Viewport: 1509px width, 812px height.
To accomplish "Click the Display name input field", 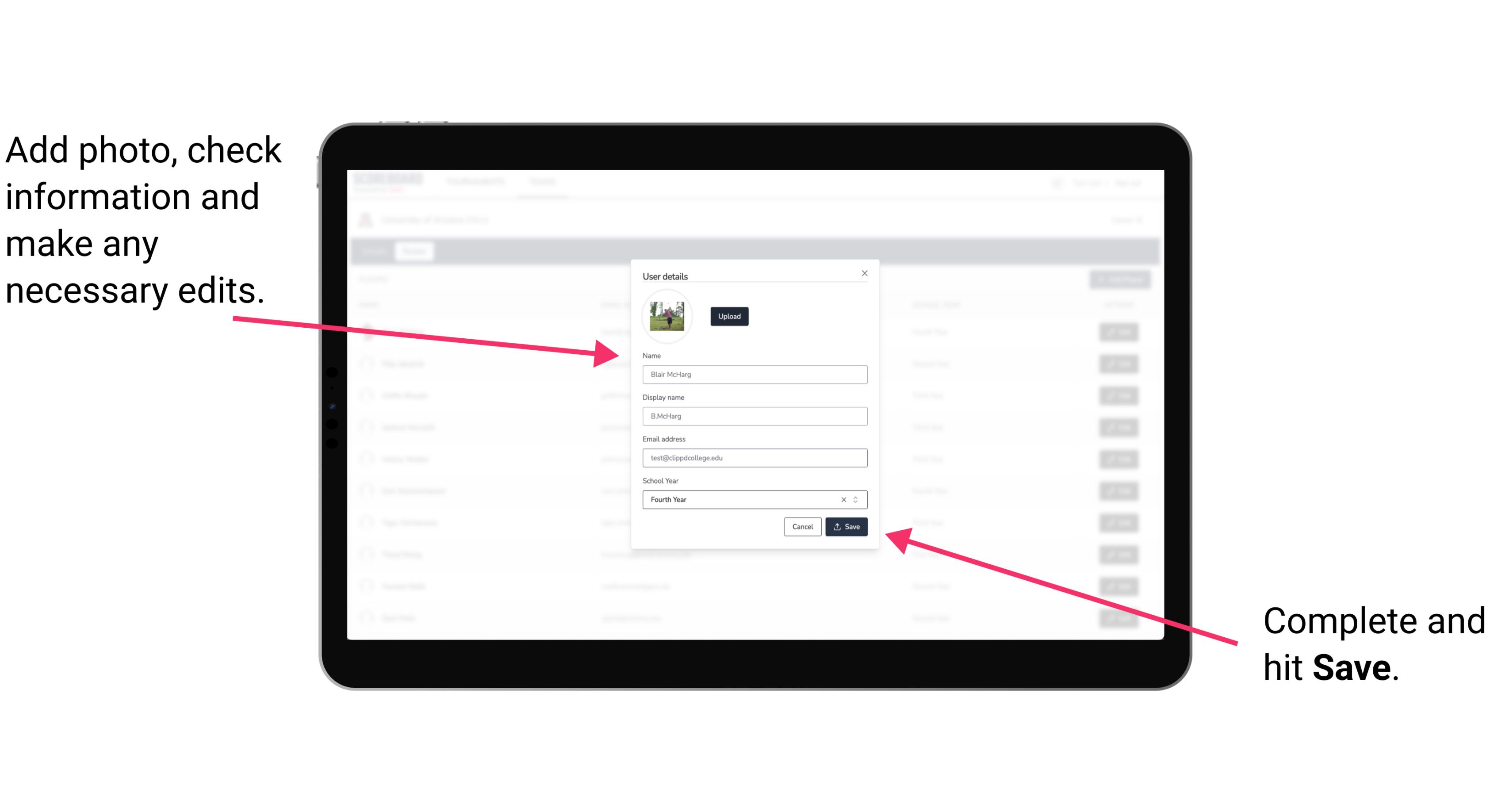I will (754, 416).
